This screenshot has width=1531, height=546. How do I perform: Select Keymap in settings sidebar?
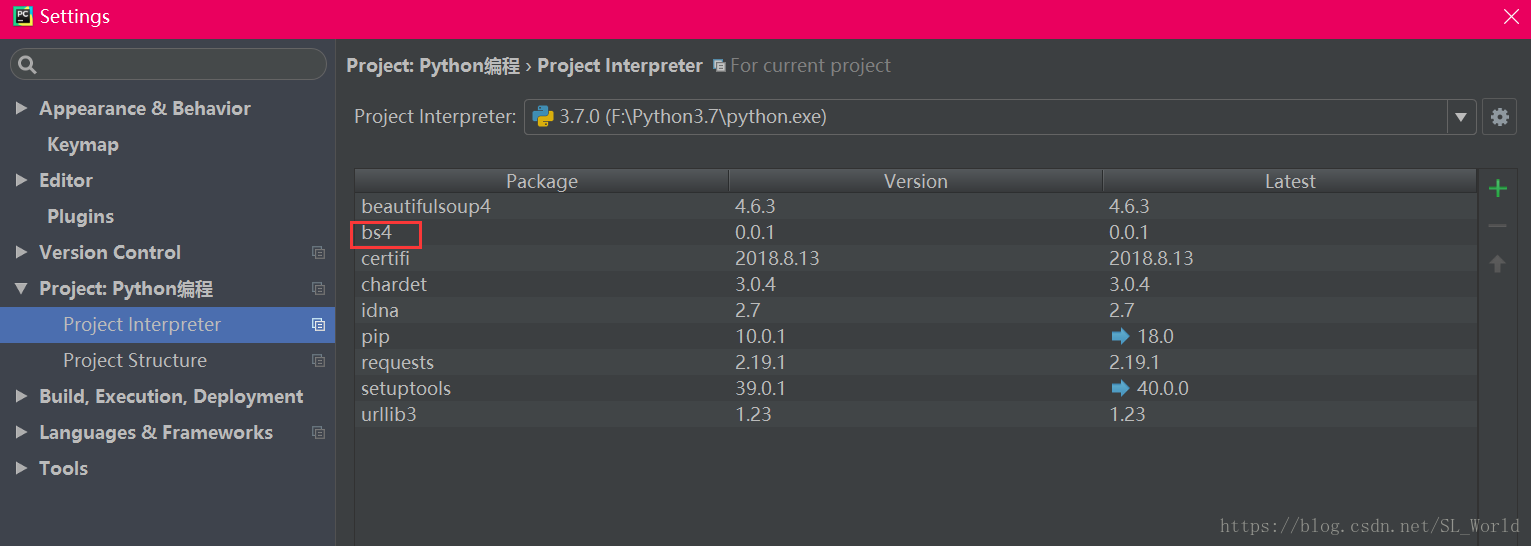tap(83, 145)
